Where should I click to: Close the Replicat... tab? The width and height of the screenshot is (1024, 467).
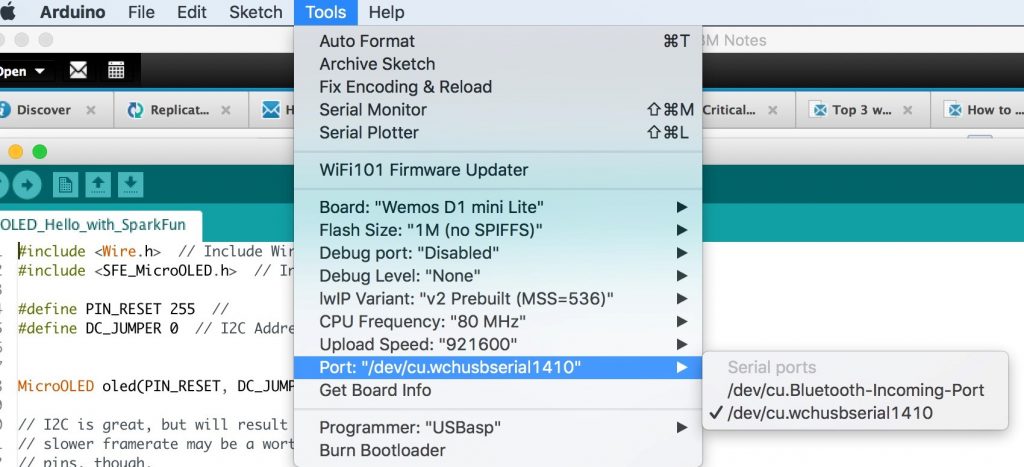click(225, 110)
